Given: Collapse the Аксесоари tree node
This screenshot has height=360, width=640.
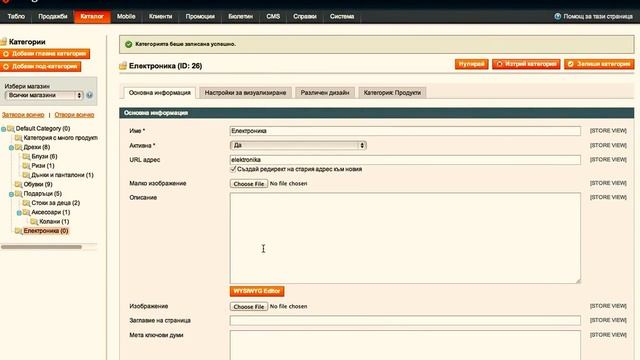Looking at the screenshot, I should click(19, 213).
